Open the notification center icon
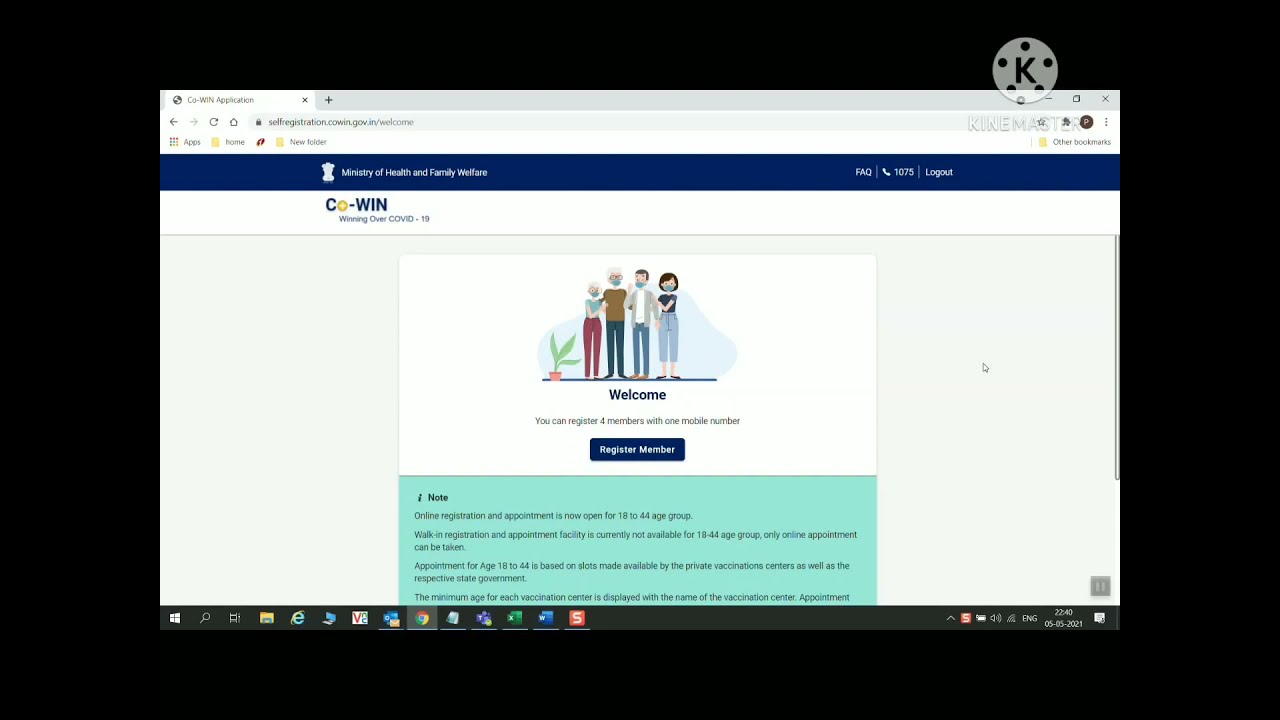Screen dimensions: 1280x720 click(x=1099, y=619)
